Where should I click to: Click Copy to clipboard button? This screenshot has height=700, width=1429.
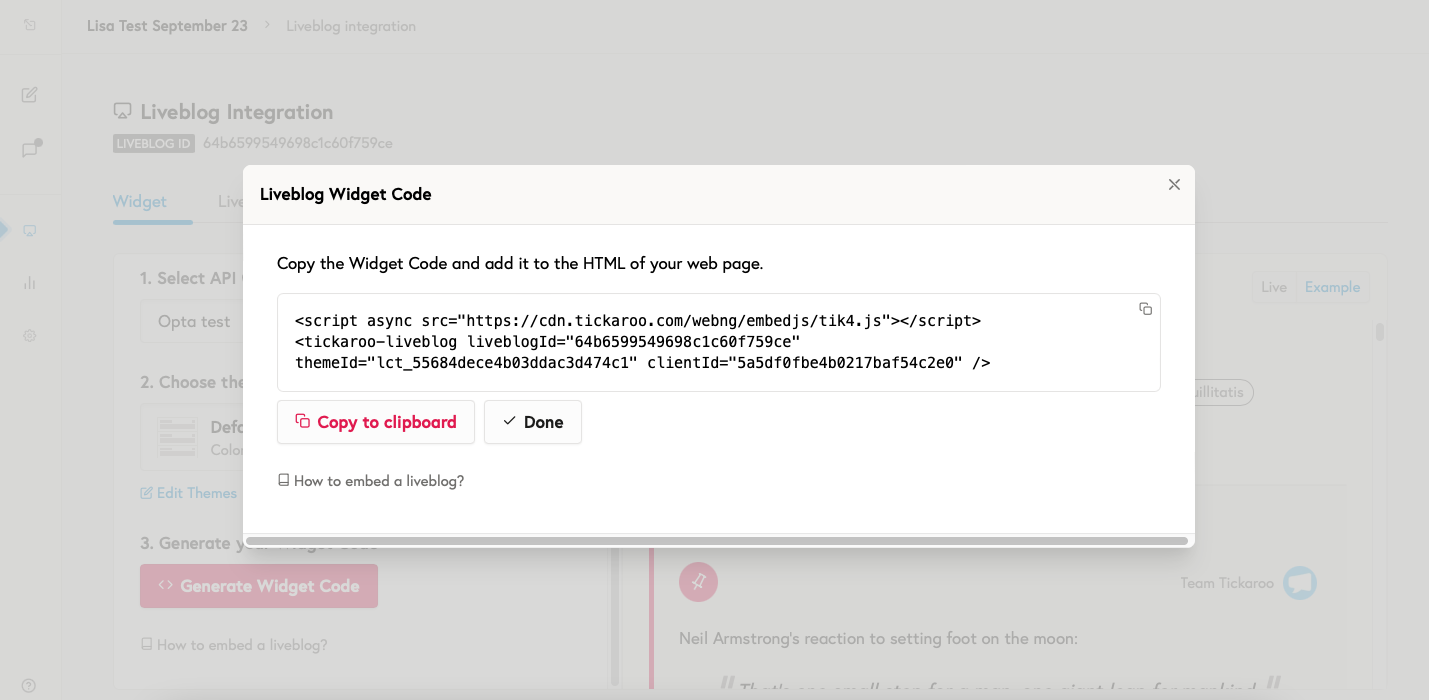click(376, 422)
